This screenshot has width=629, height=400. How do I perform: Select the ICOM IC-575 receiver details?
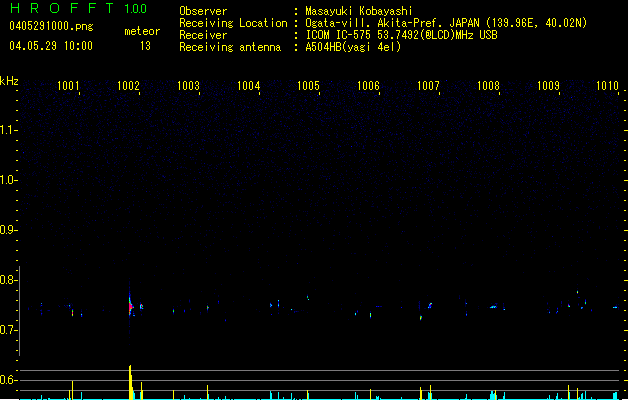(x=402, y=35)
